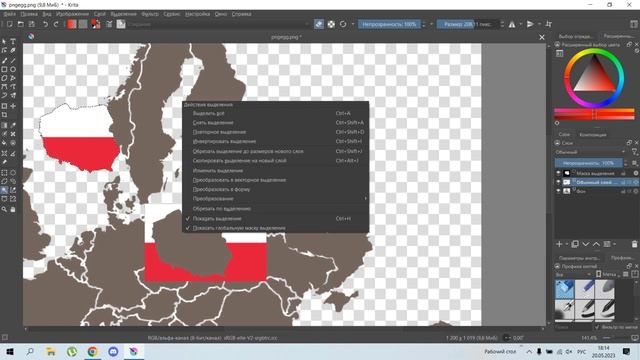Move the layer up in the stack

click(596, 244)
